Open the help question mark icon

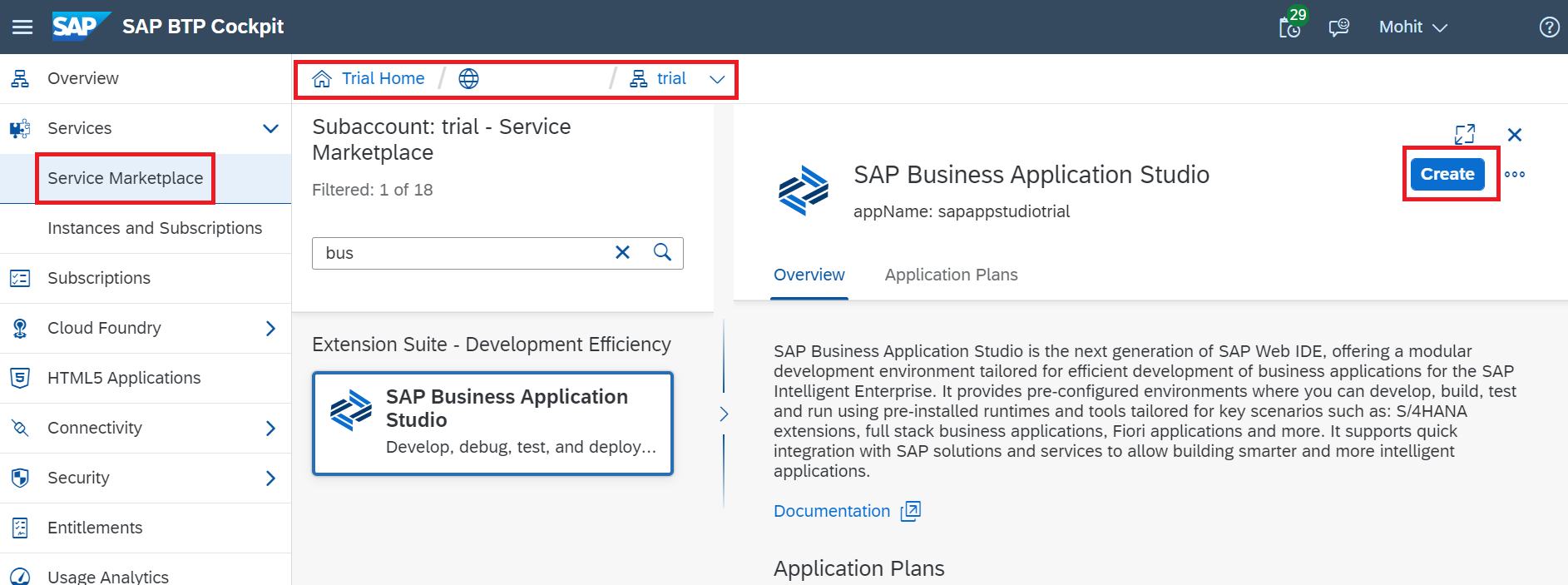tap(1549, 27)
